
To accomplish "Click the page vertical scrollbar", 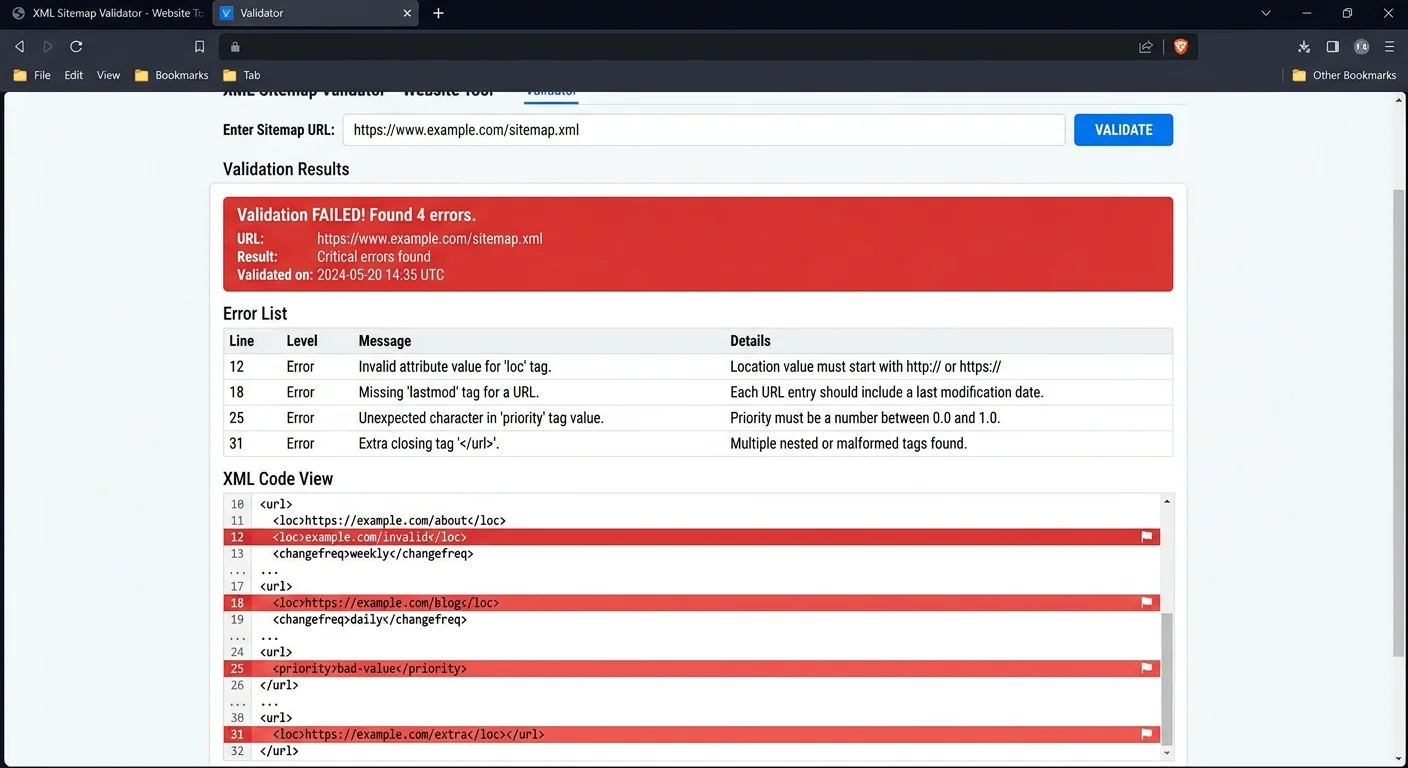I will pyautogui.click(x=1399, y=422).
